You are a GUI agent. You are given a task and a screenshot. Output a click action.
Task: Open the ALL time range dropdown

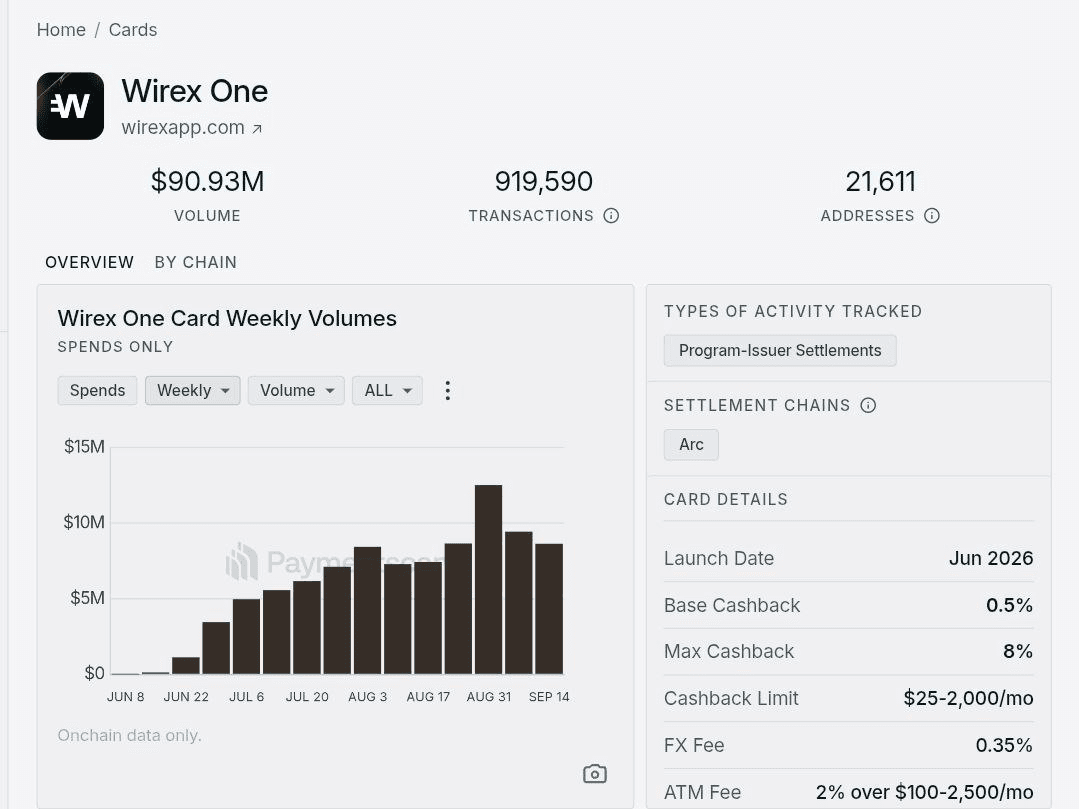[x=387, y=391]
